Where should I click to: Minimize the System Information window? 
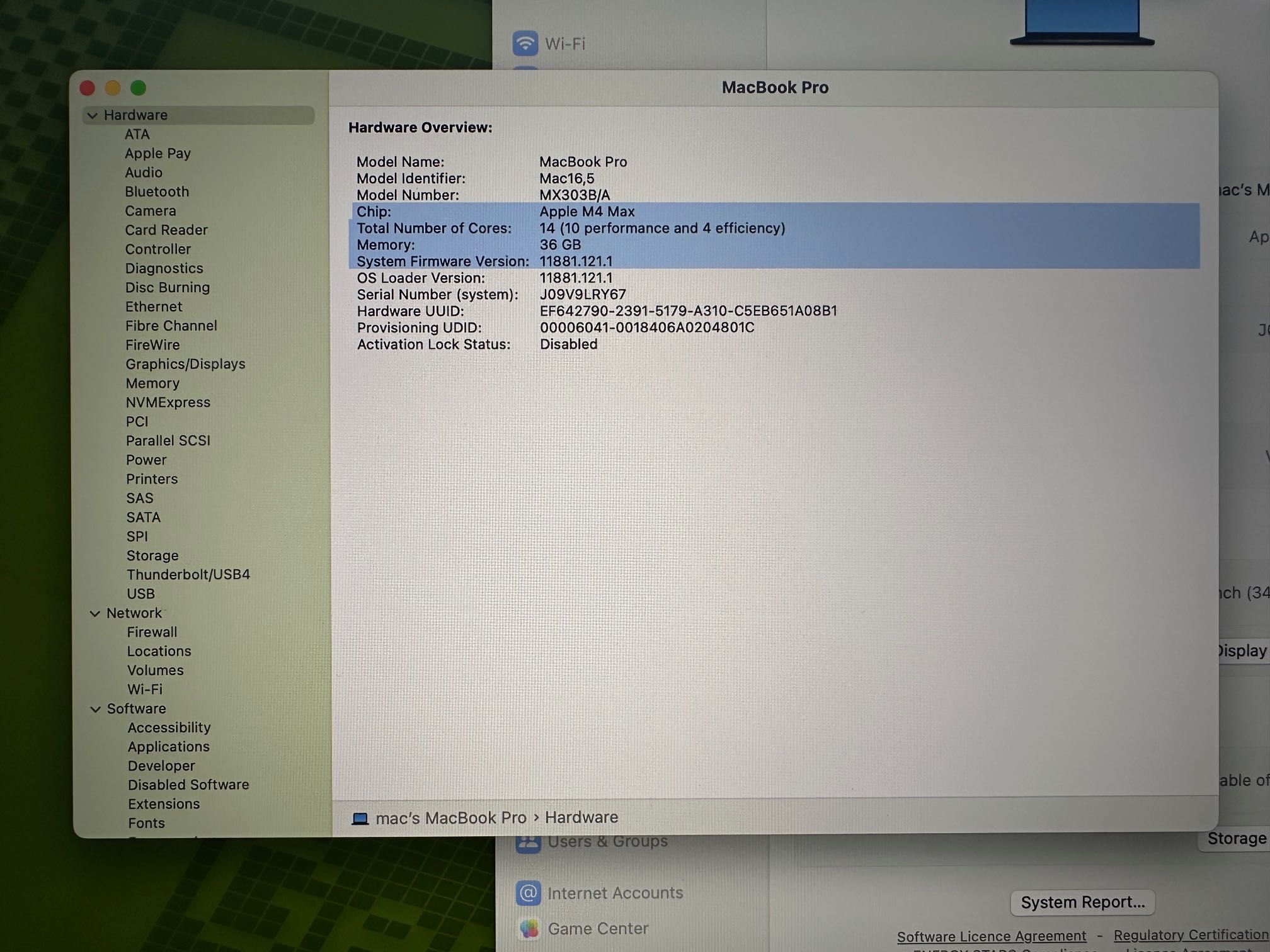pos(113,88)
